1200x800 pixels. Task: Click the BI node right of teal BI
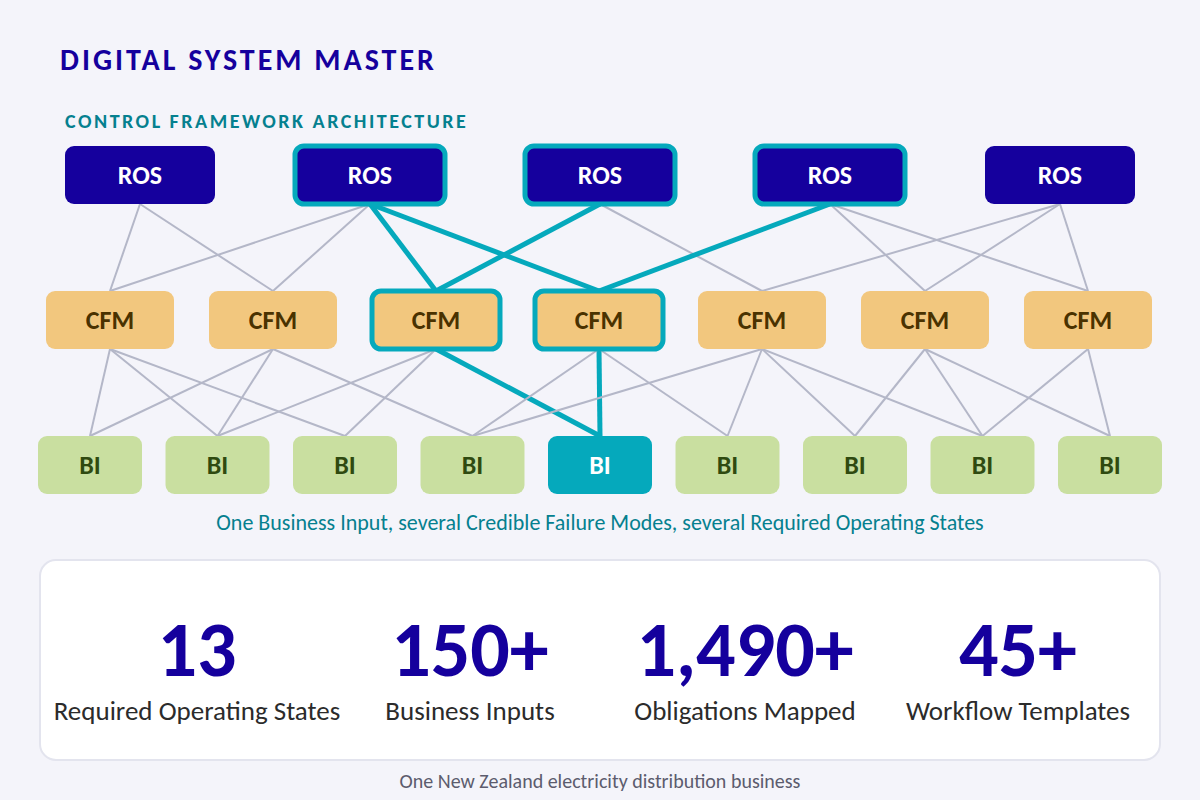click(x=727, y=465)
